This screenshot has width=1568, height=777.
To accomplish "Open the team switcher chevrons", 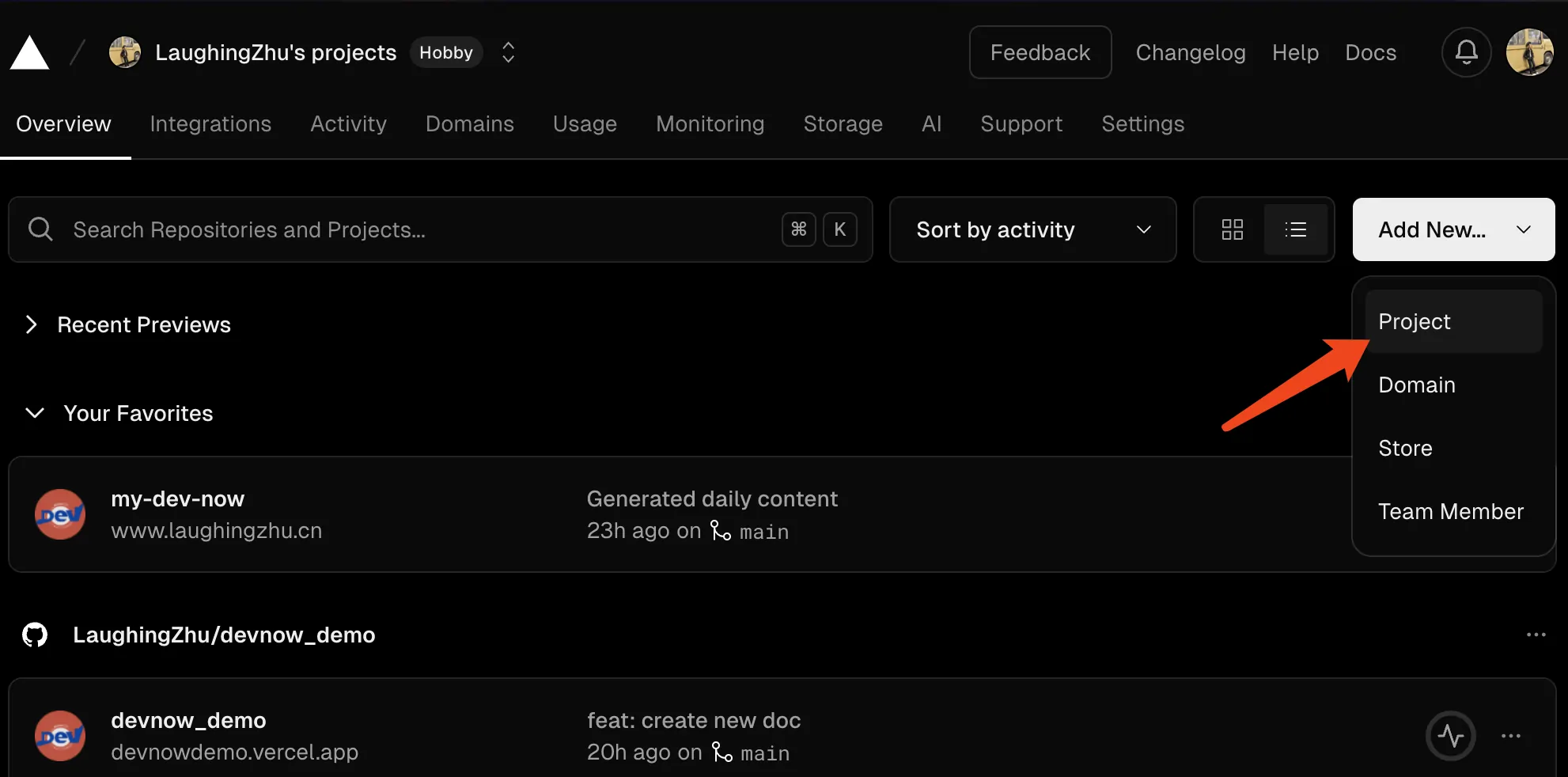I will [509, 52].
